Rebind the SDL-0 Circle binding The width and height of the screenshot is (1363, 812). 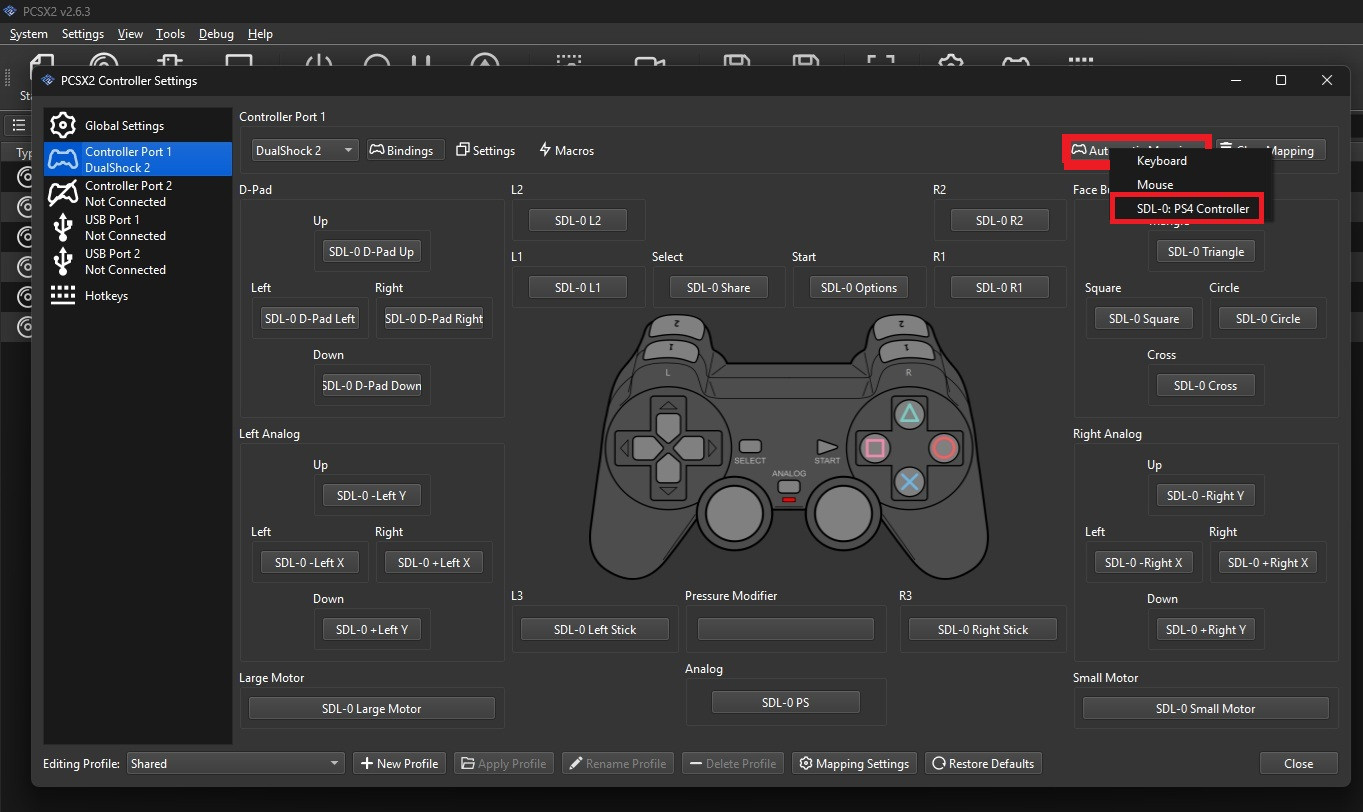[1268, 318]
